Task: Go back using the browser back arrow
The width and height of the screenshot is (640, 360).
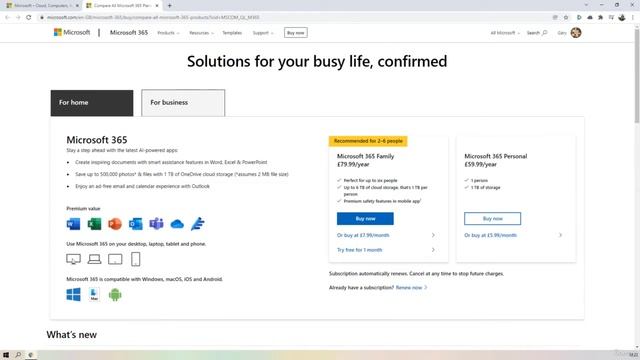Action: 7,17
